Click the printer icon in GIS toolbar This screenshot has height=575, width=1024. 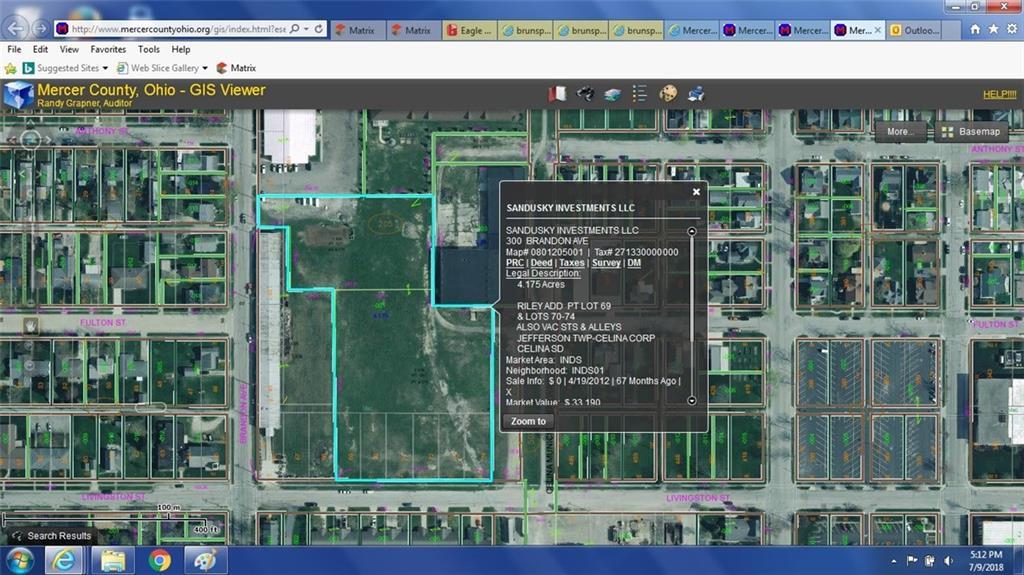696,94
